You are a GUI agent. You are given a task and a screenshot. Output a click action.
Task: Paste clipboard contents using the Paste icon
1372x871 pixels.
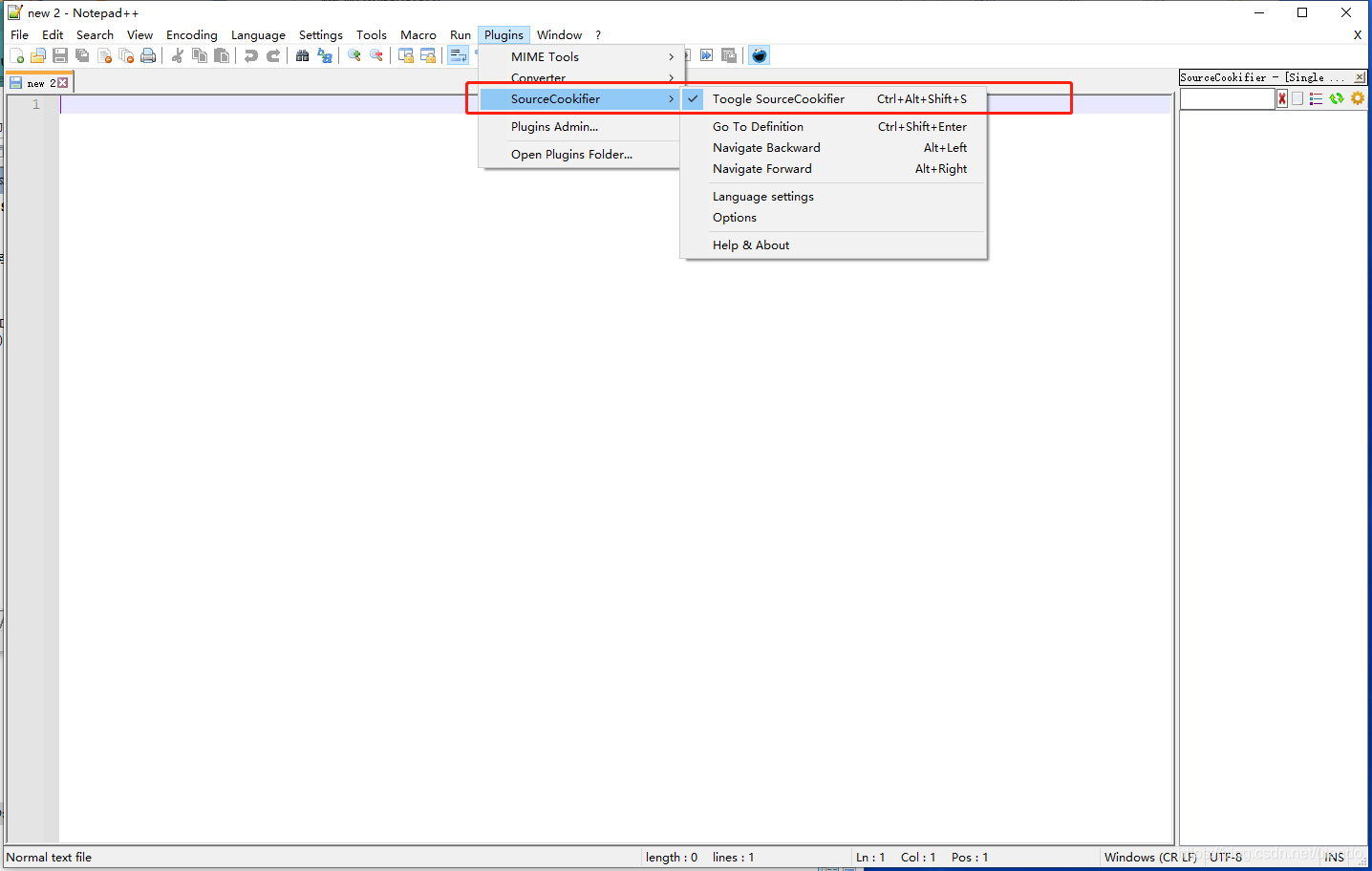(x=222, y=55)
